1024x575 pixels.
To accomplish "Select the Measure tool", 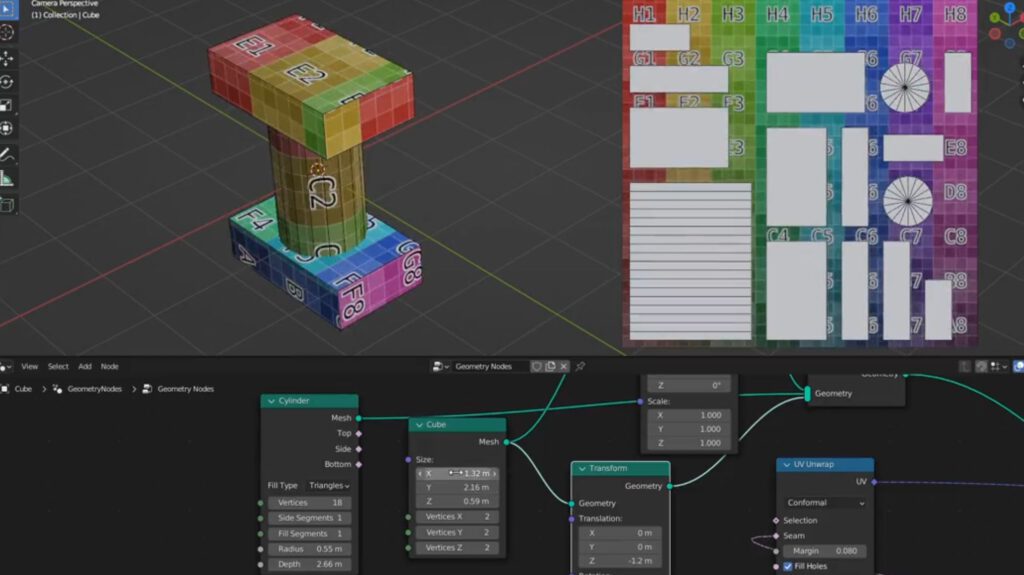I will pyautogui.click(x=7, y=179).
